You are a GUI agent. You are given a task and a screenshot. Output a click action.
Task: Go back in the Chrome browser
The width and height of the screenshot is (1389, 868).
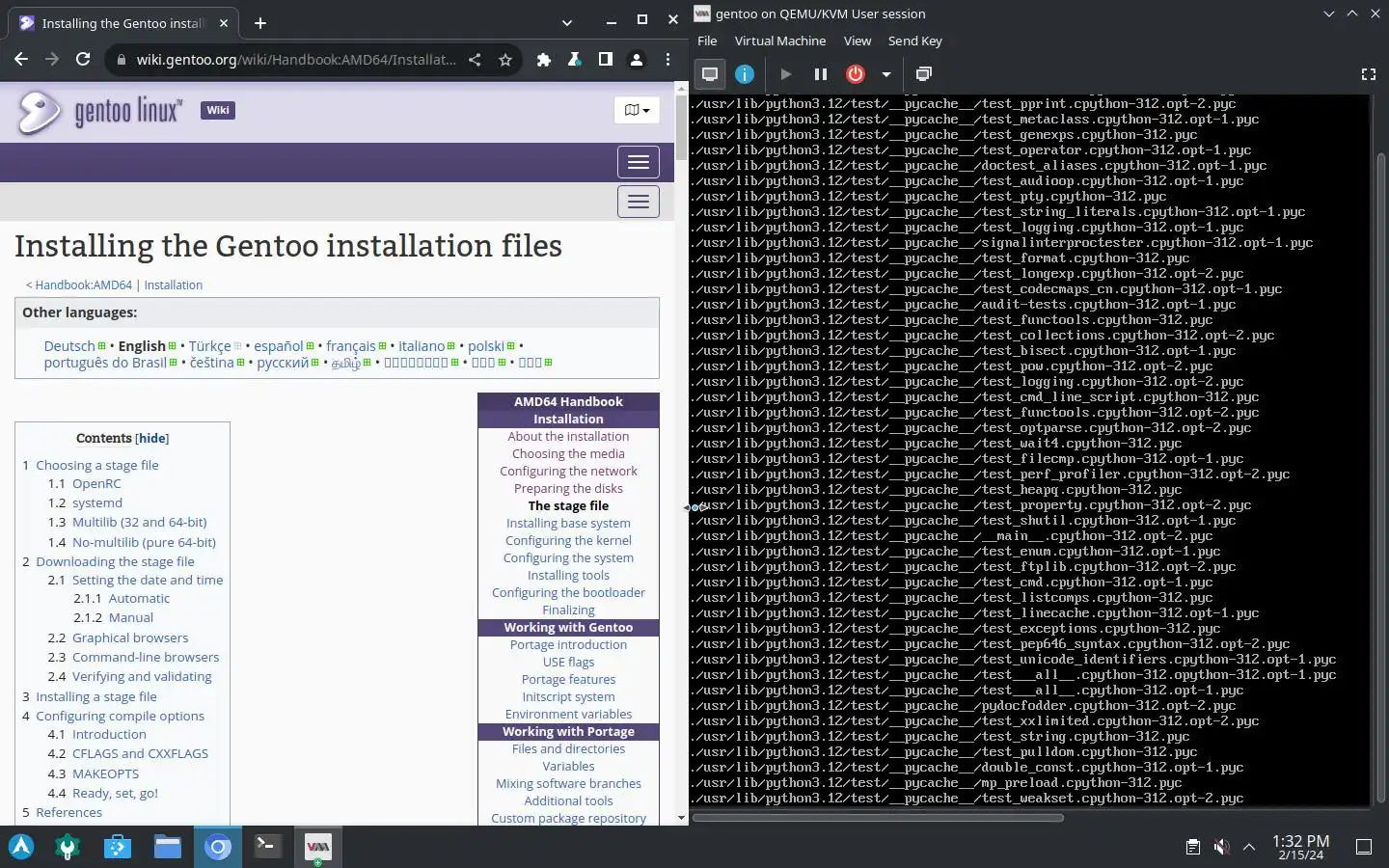pyautogui.click(x=21, y=59)
